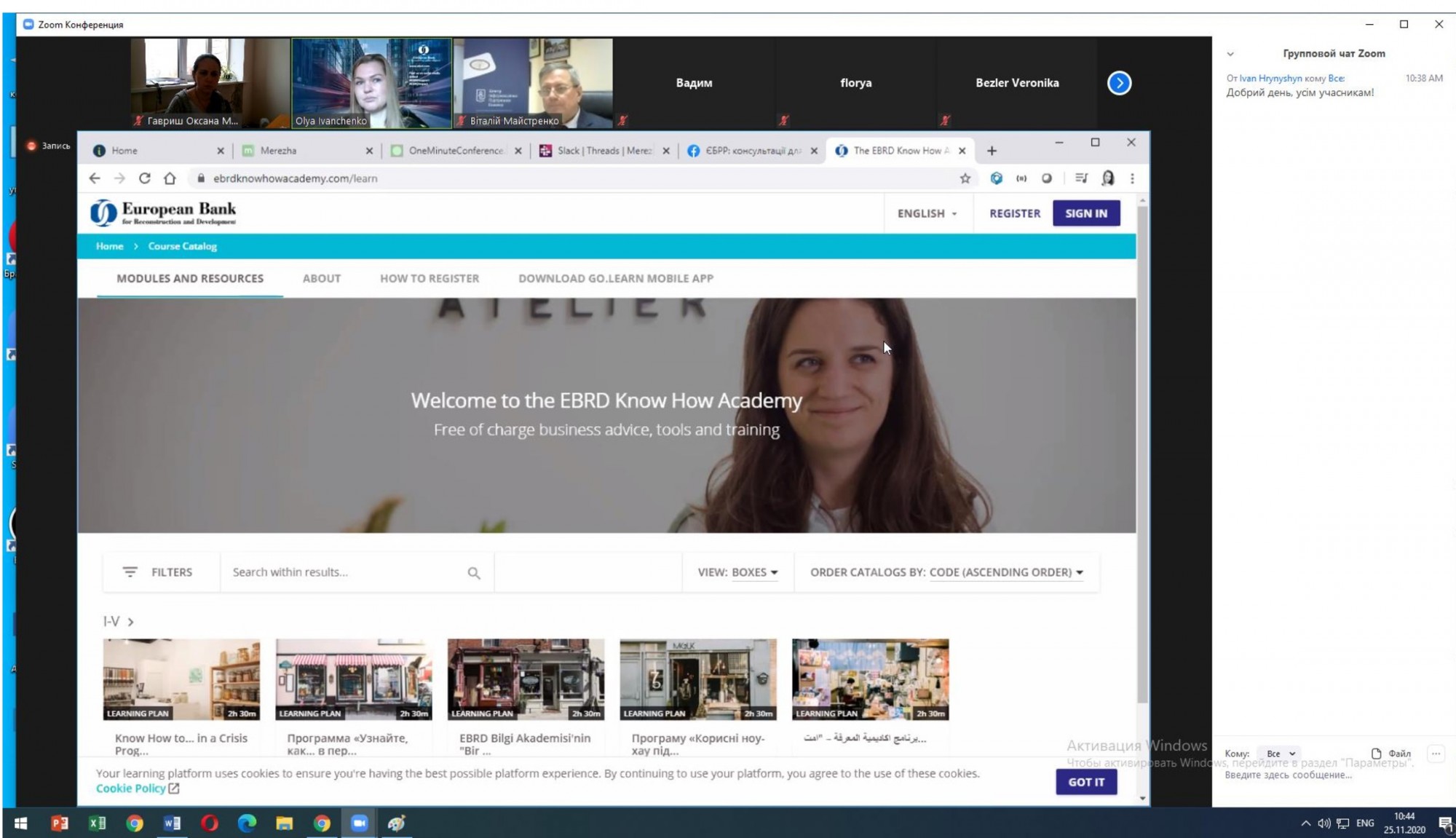This screenshot has height=838, width=1456.
Task: Open the Cookie Policy external link icon
Action: [174, 788]
